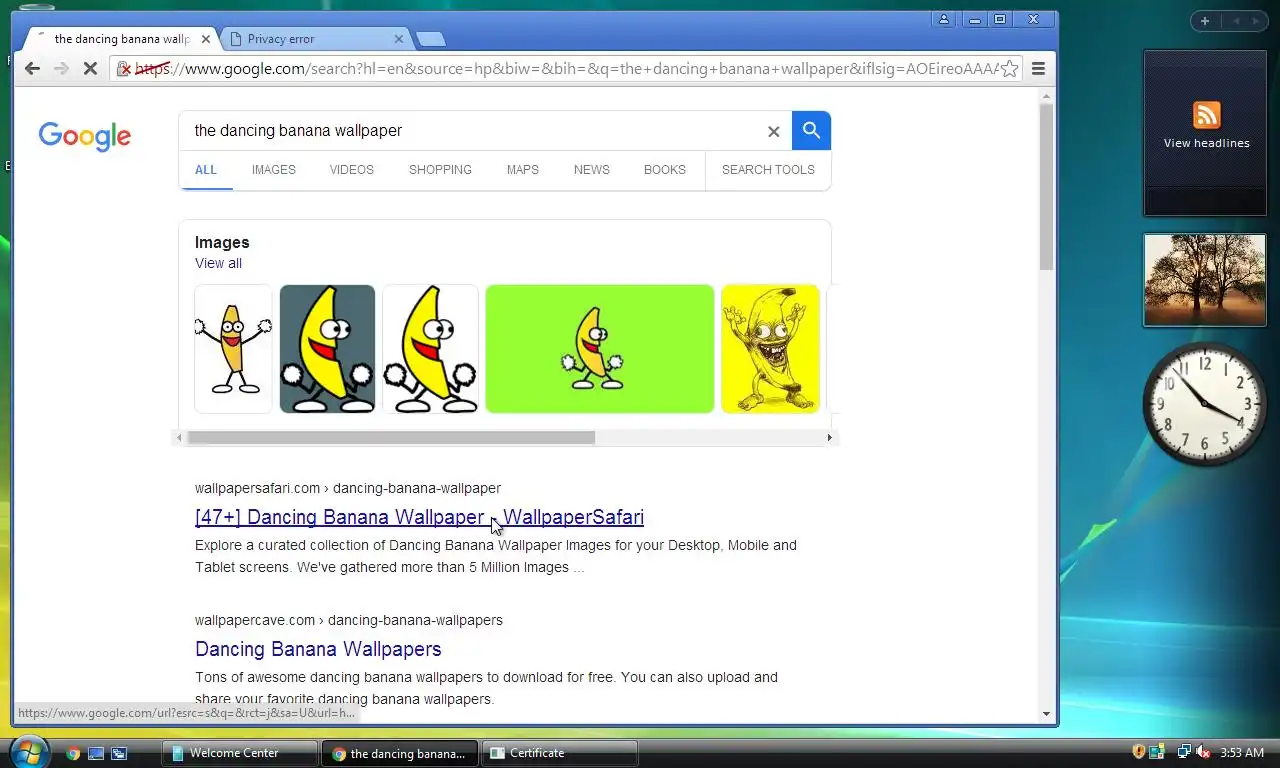The width and height of the screenshot is (1280, 768).
Task: Click the wallpapersafari.com breadcrumb text
Action: point(348,488)
